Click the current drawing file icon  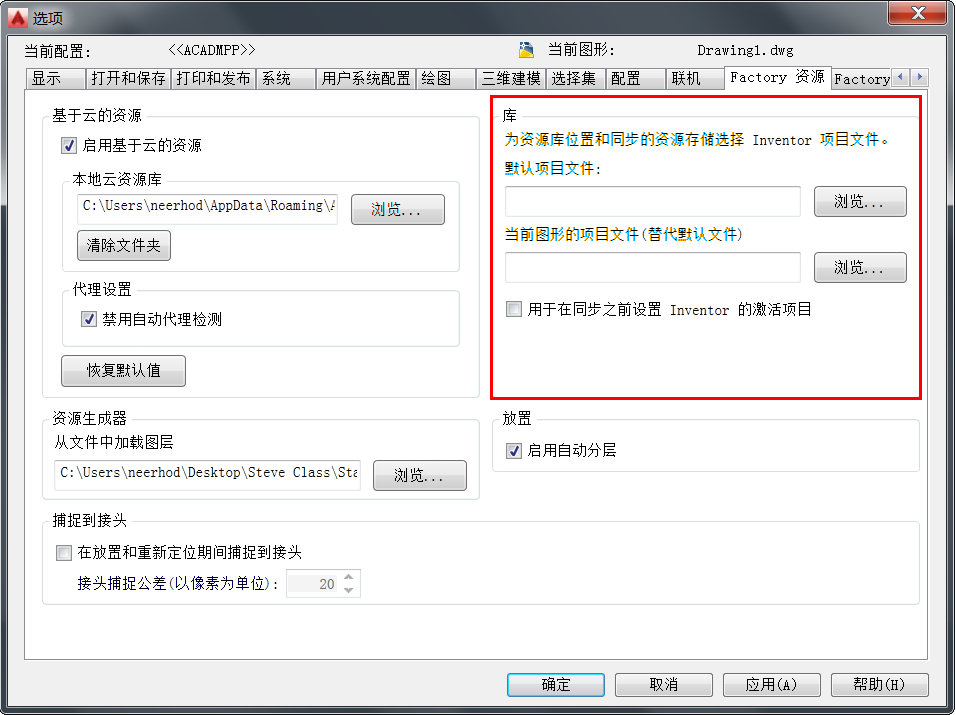pyautogui.click(x=526, y=49)
